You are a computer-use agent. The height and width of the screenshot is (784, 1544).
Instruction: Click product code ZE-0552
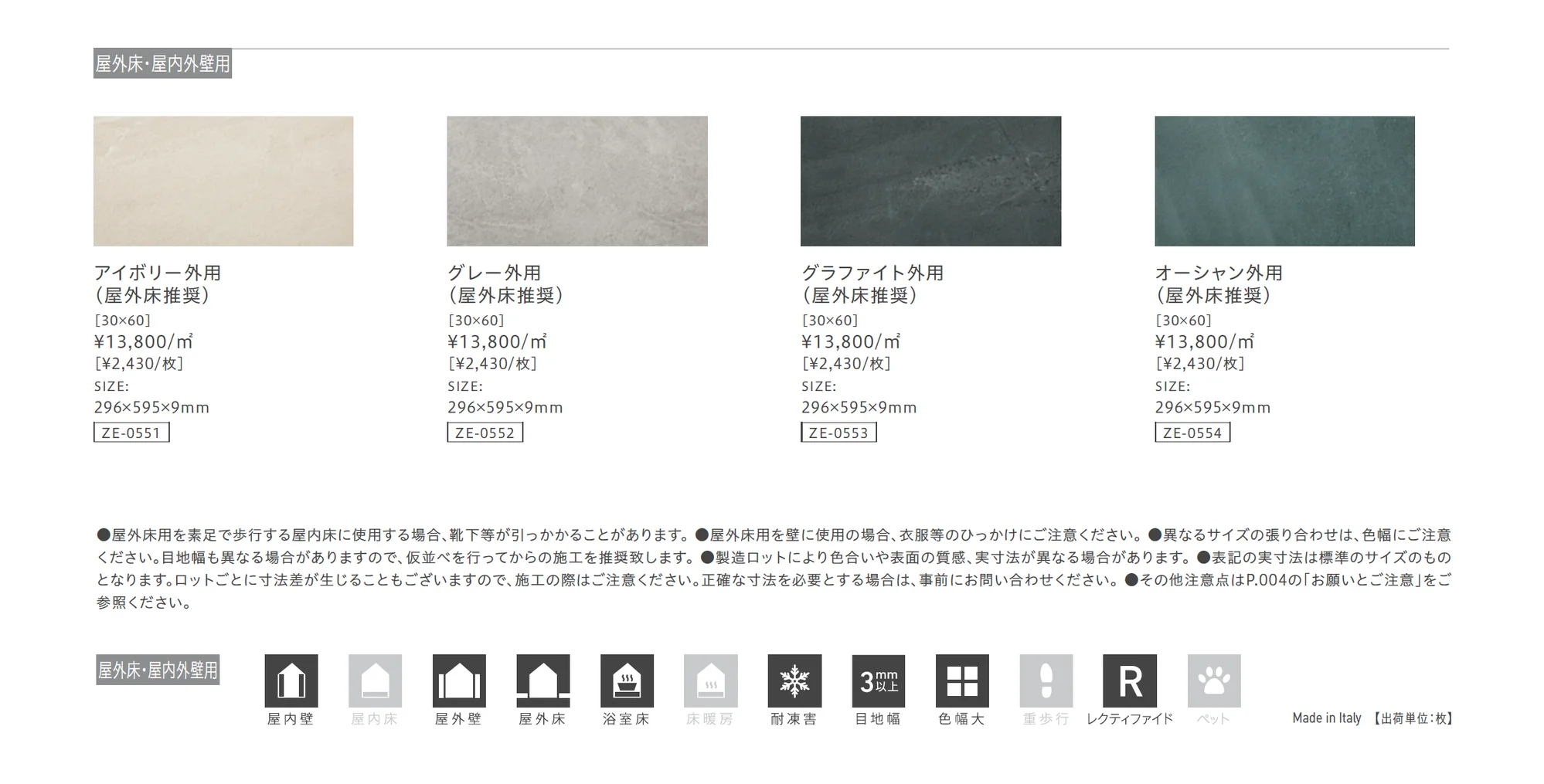point(485,433)
